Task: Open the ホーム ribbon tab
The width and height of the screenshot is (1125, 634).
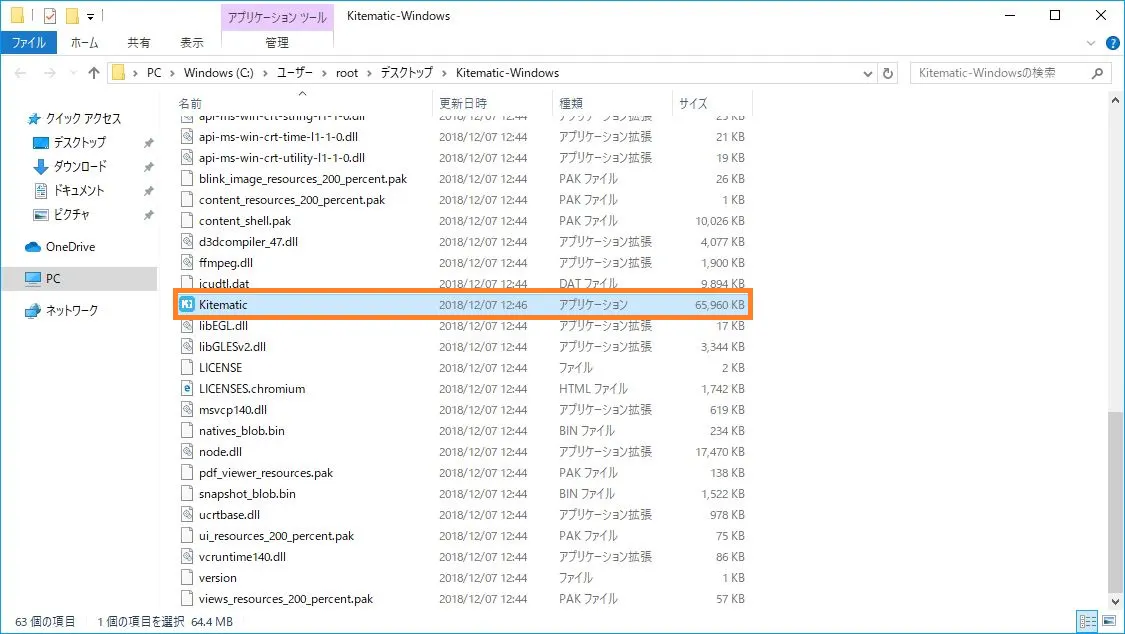Action: point(85,43)
